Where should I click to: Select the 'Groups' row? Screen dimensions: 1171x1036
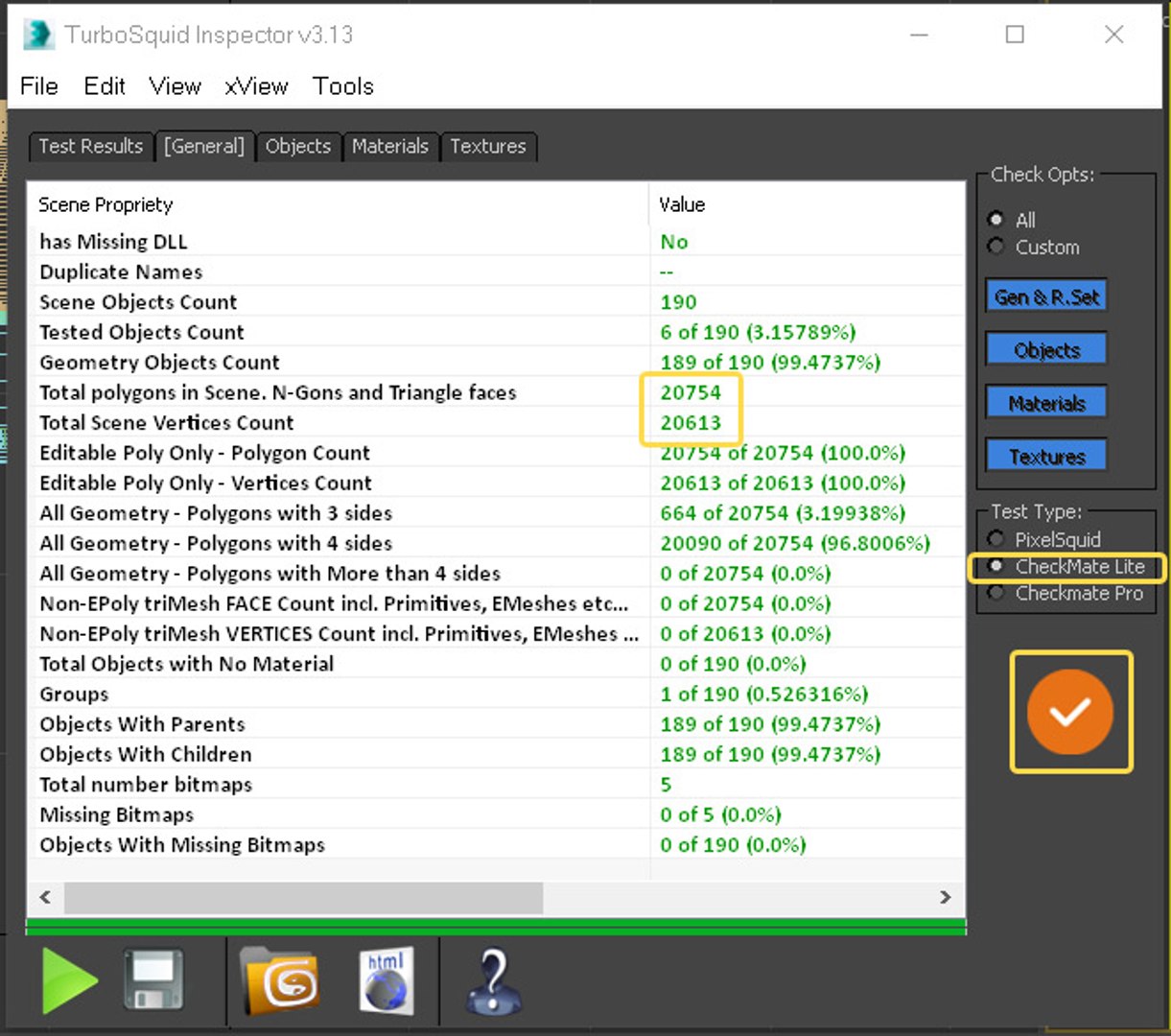496,695
